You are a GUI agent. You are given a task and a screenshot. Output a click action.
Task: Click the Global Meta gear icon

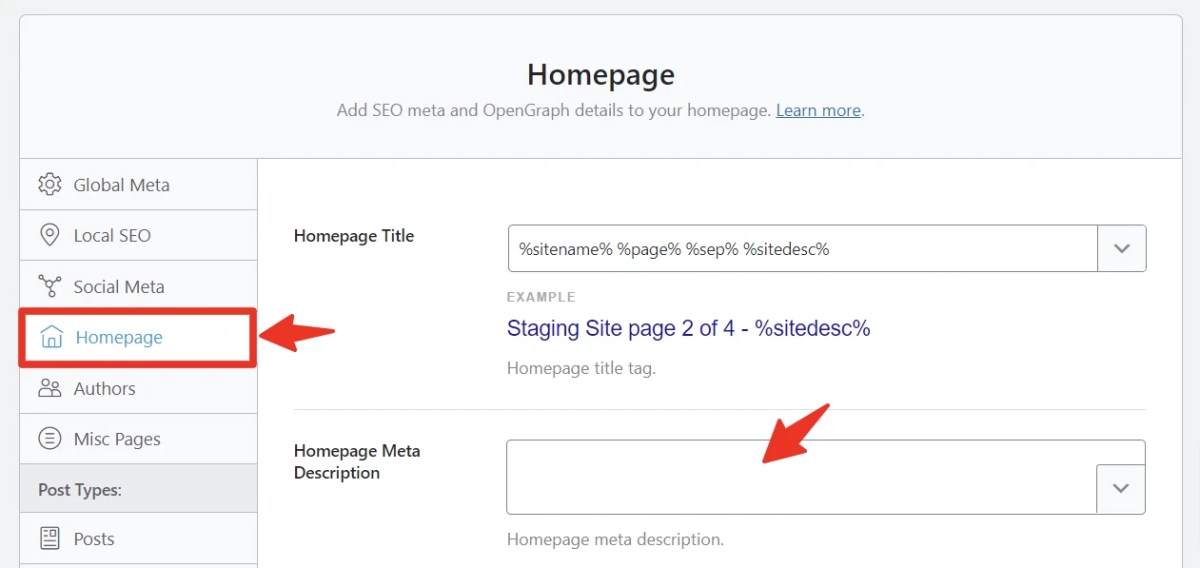tap(49, 185)
